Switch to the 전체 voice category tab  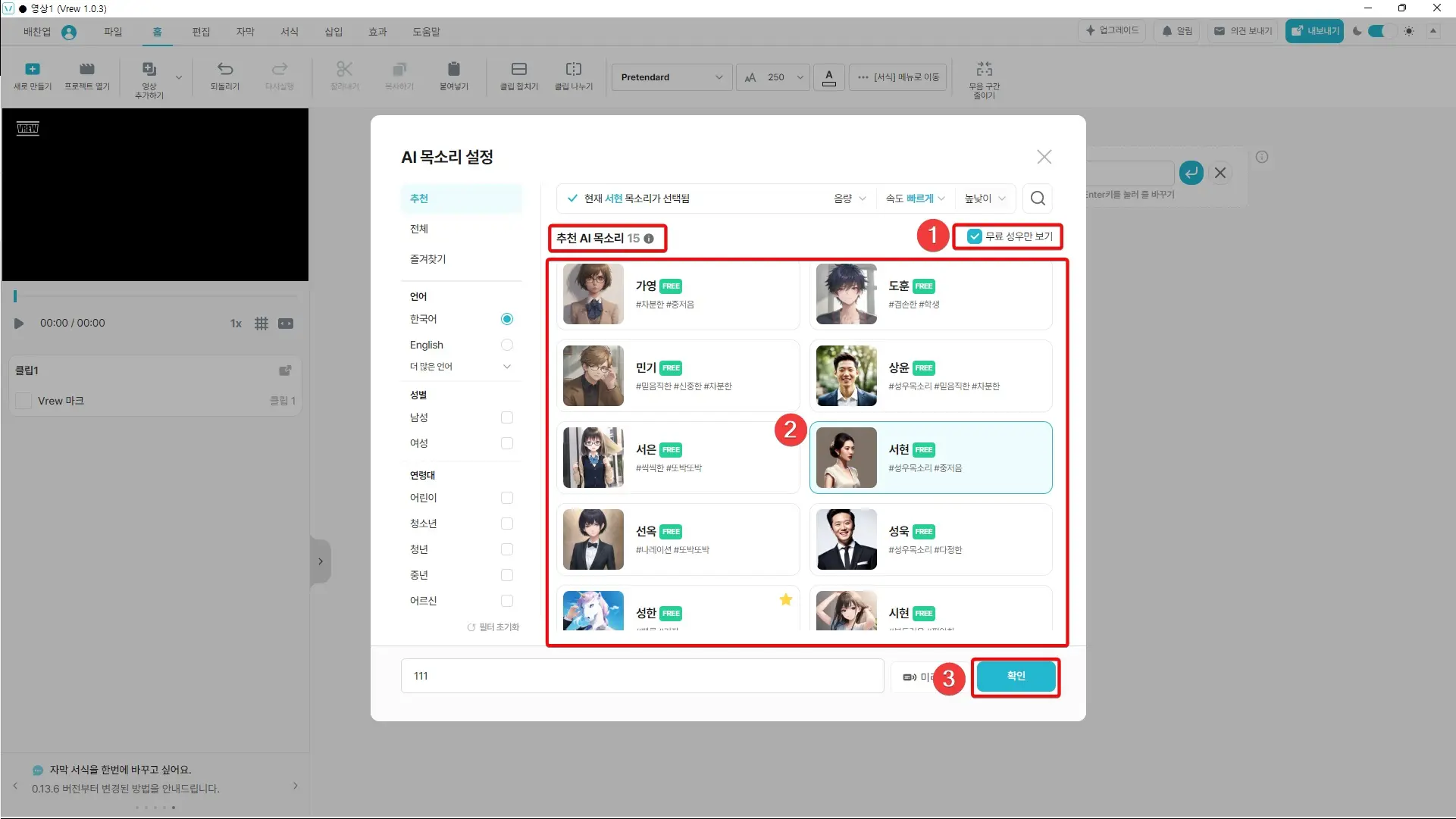click(419, 229)
